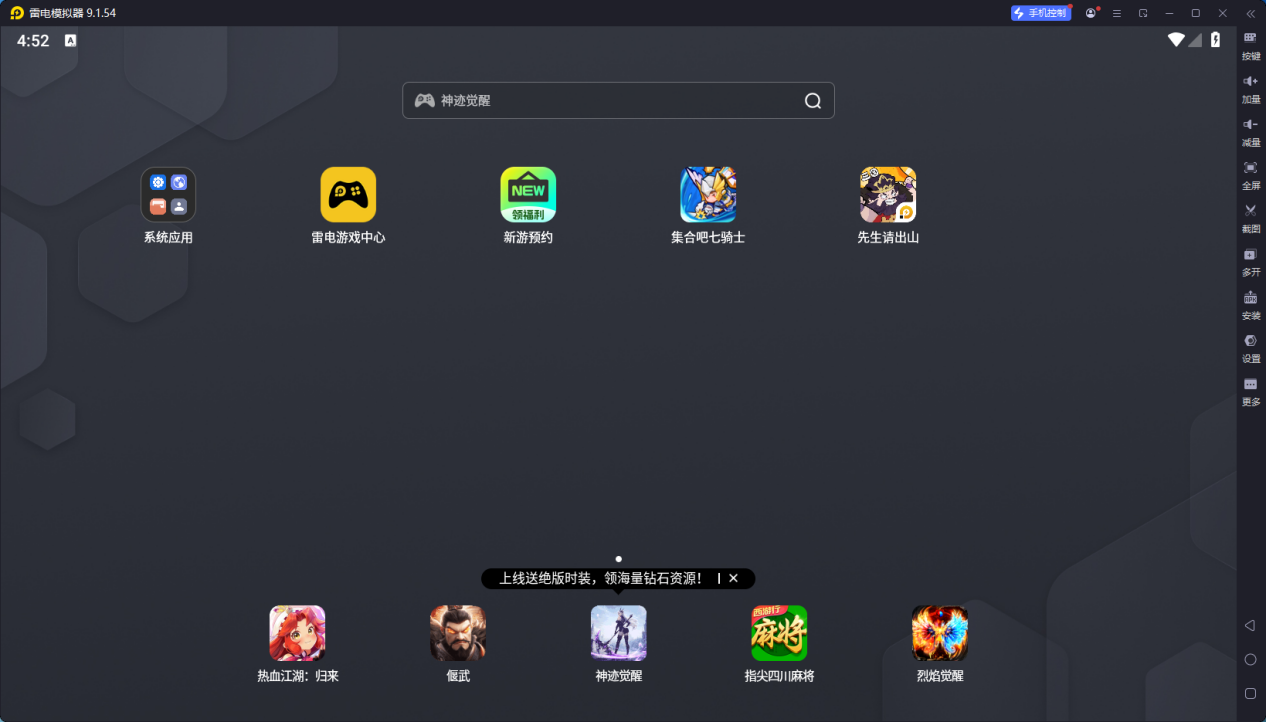The width and height of the screenshot is (1266, 722).
Task: Open 按键 keyboard mapping tool
Action: (1250, 46)
